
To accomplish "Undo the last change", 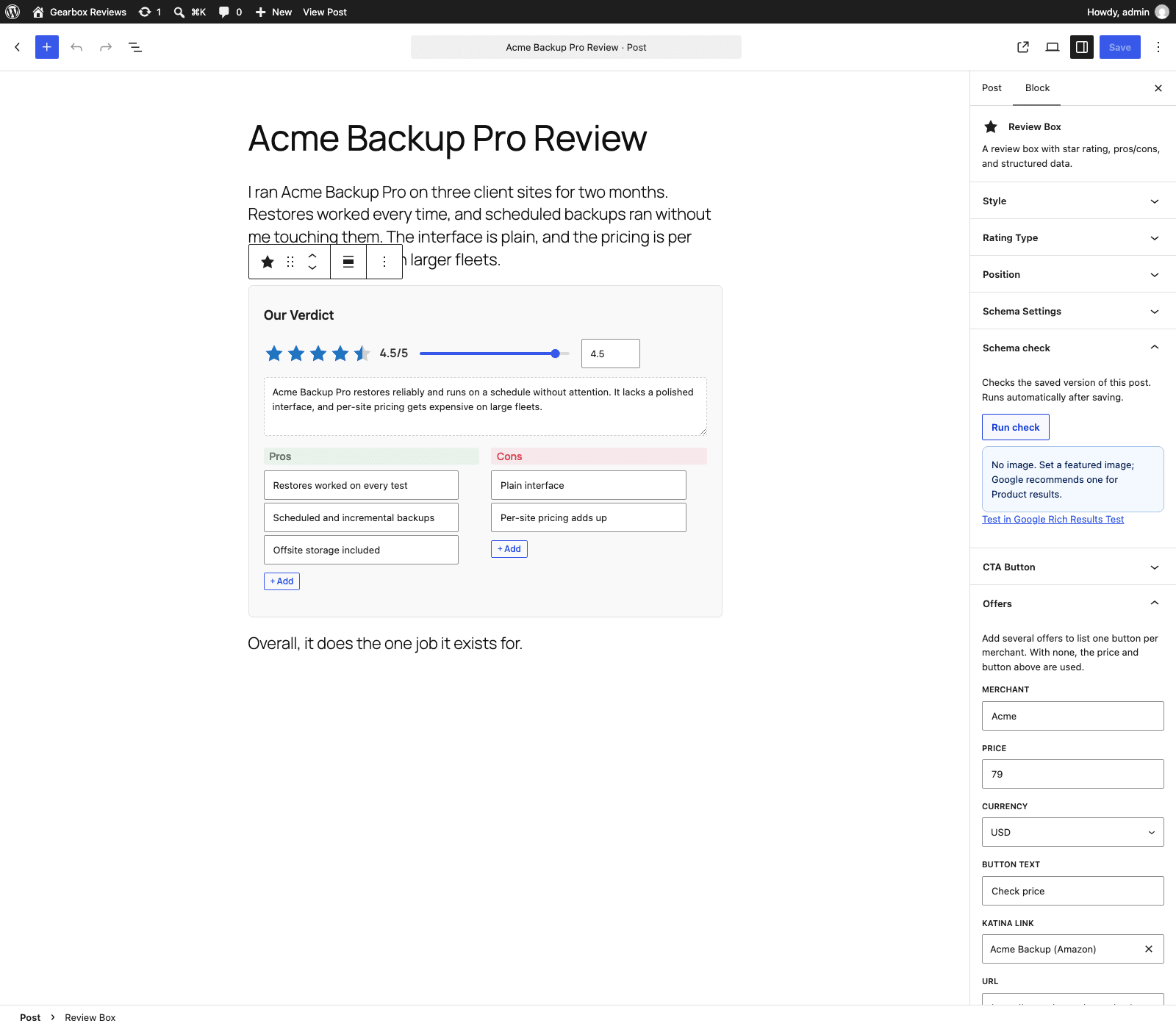I will 76,47.
